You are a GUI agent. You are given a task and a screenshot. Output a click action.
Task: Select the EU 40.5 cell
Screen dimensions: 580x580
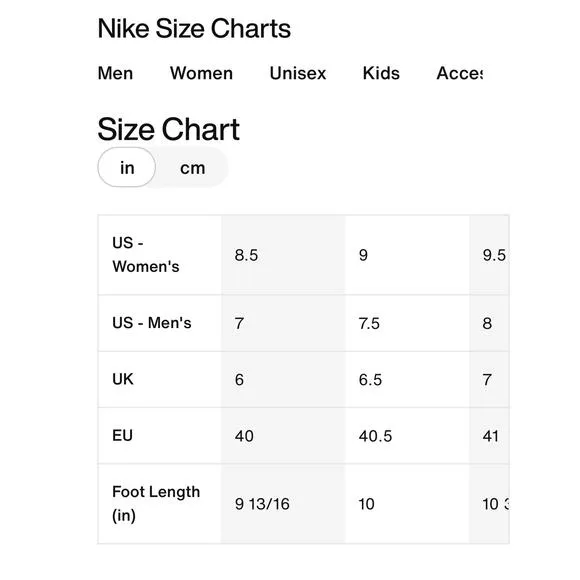407,435
